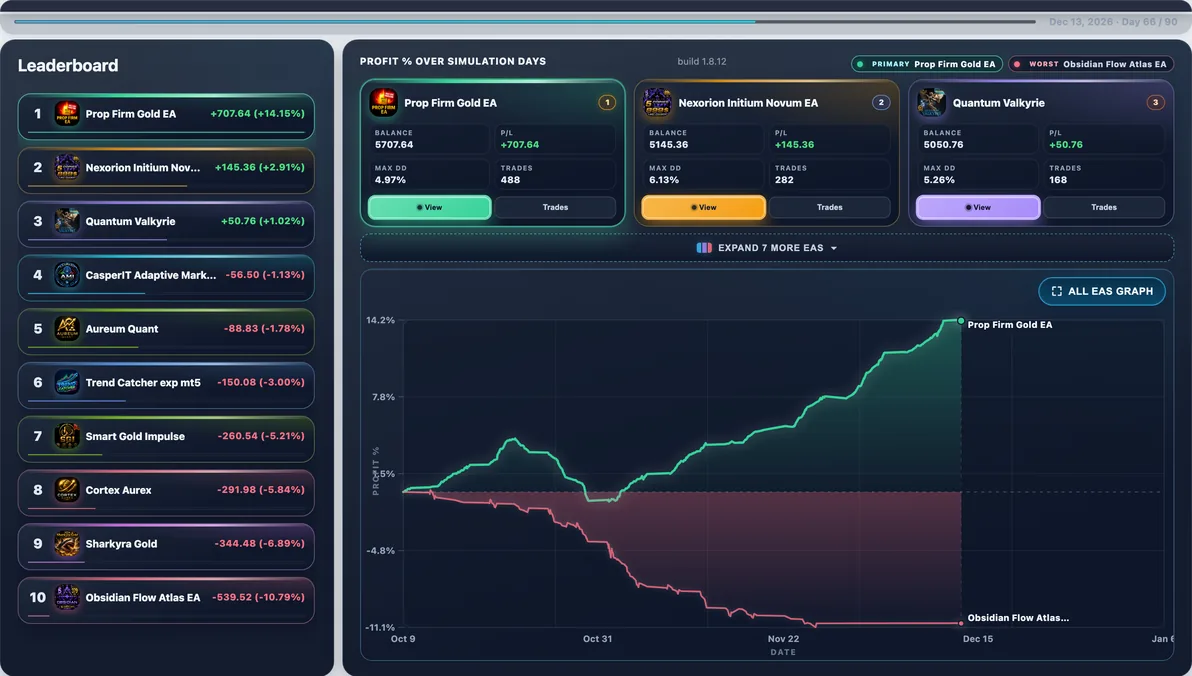Click Quantum Valkyrie trades count 168
Image resolution: width=1192 pixels, height=676 pixels.
click(1058, 180)
